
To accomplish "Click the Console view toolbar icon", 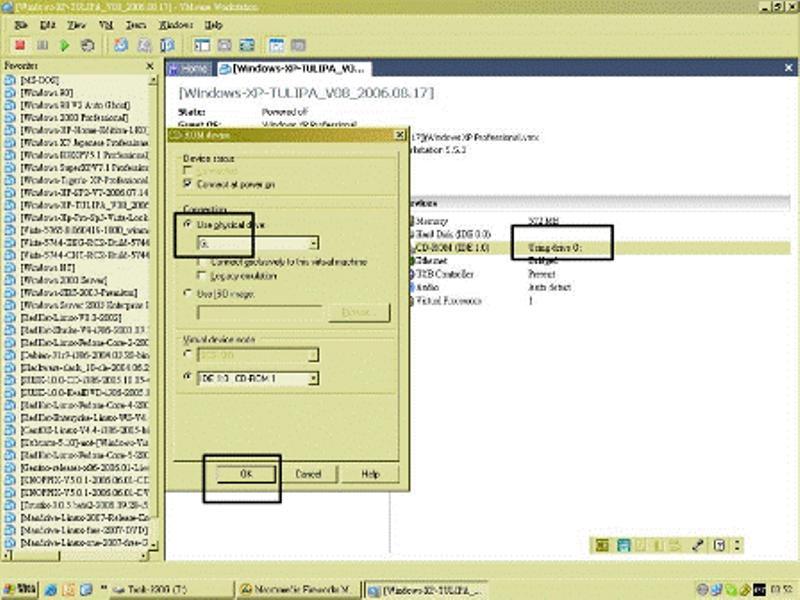I will (298, 45).
